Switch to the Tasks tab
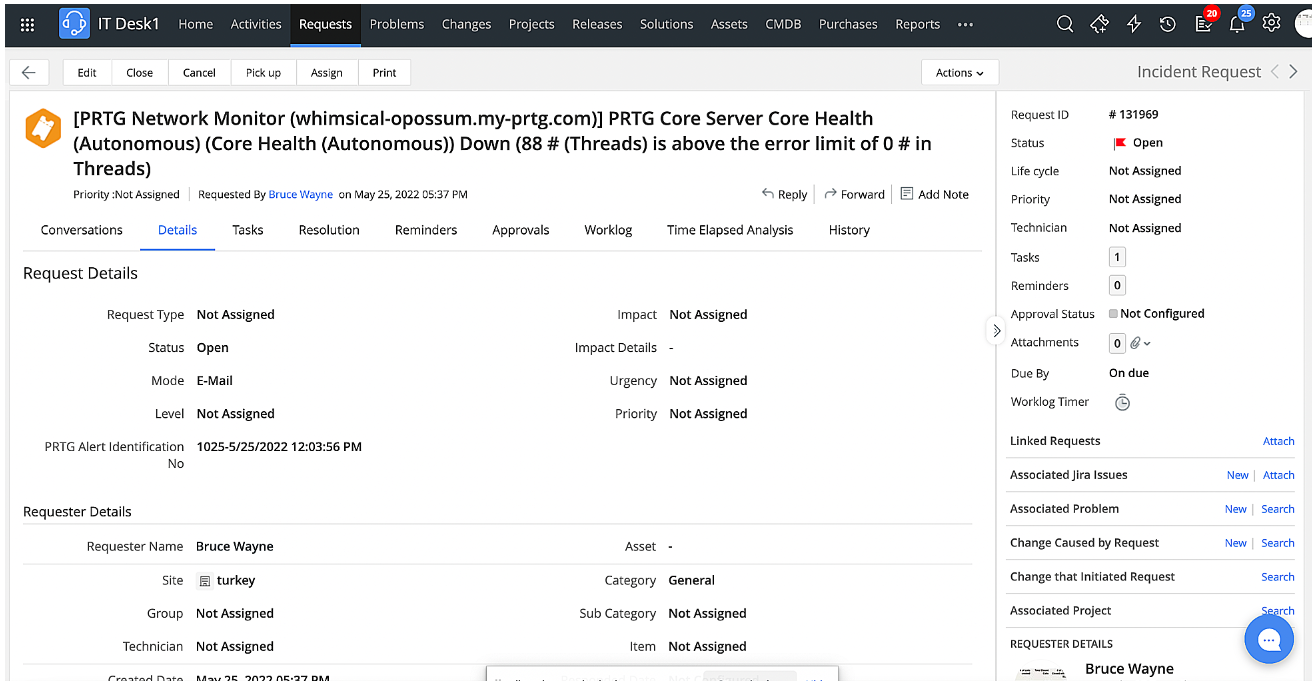 248,230
